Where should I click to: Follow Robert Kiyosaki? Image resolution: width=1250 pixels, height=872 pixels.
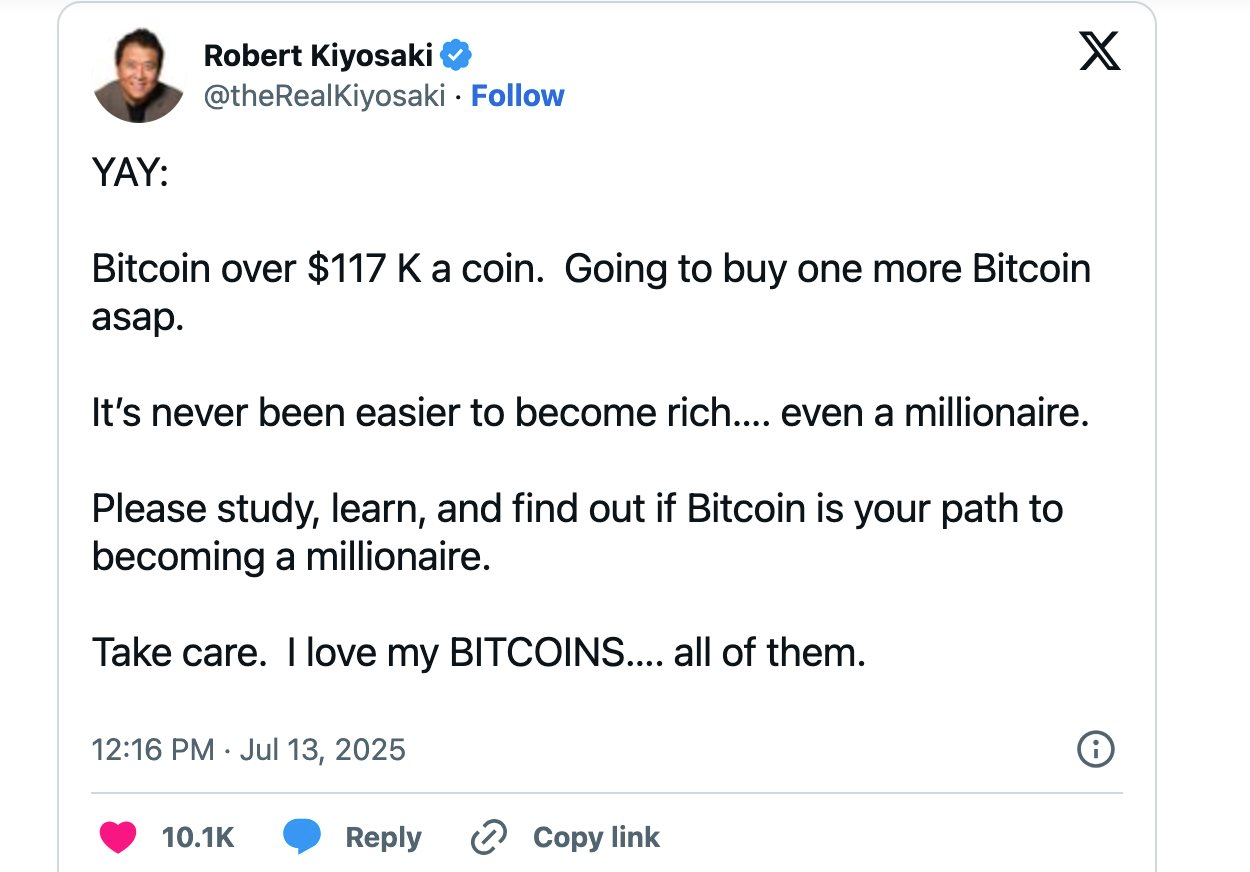click(517, 96)
